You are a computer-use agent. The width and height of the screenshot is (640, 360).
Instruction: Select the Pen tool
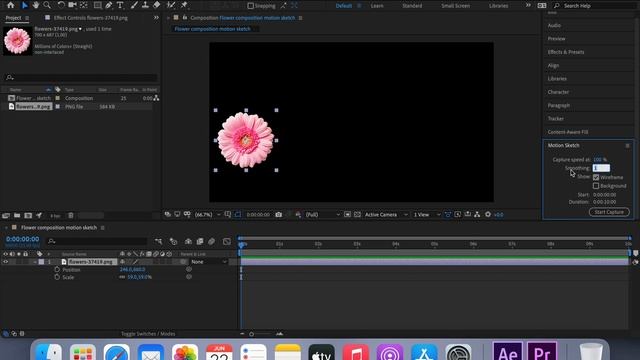coord(109,5)
